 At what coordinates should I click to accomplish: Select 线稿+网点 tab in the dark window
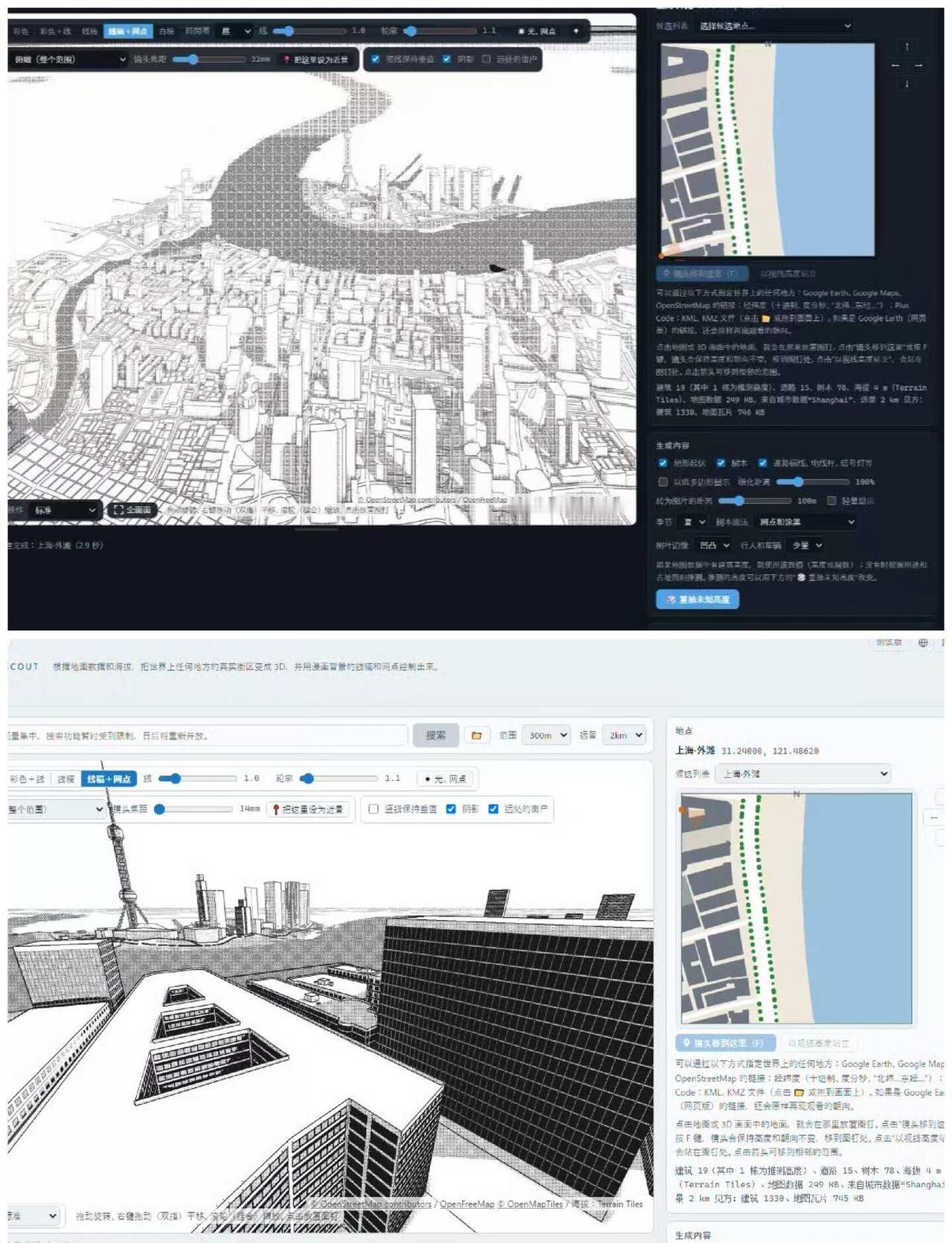[128, 31]
